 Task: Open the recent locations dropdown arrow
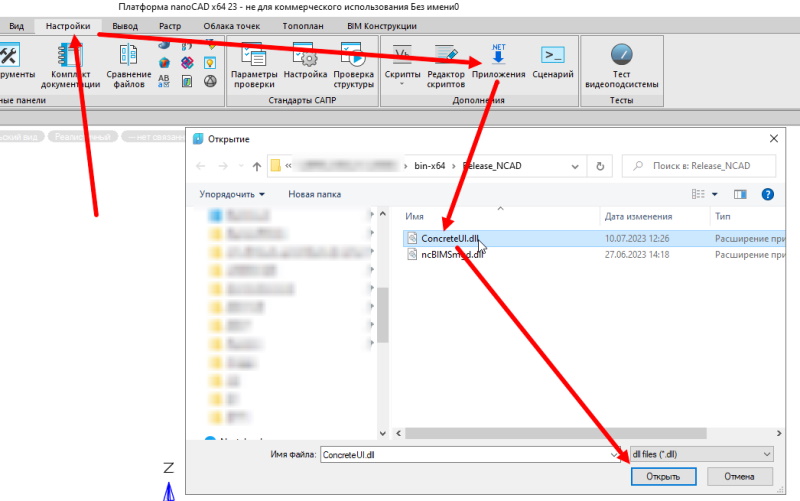[240, 166]
